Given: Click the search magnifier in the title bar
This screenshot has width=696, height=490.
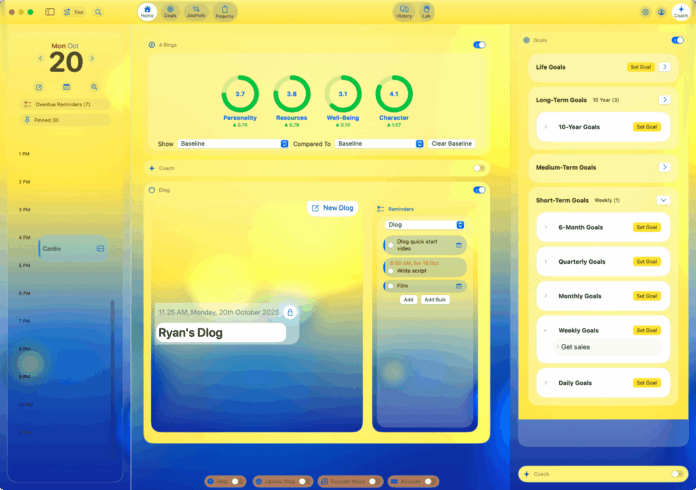Looking at the screenshot, I should 98,12.
